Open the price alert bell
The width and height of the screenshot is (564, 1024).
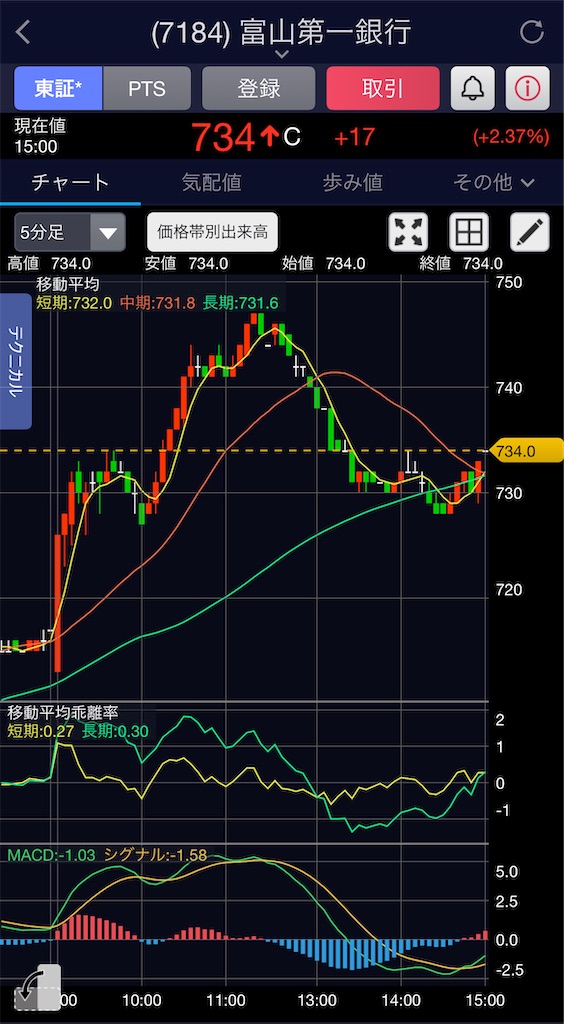coord(472,88)
